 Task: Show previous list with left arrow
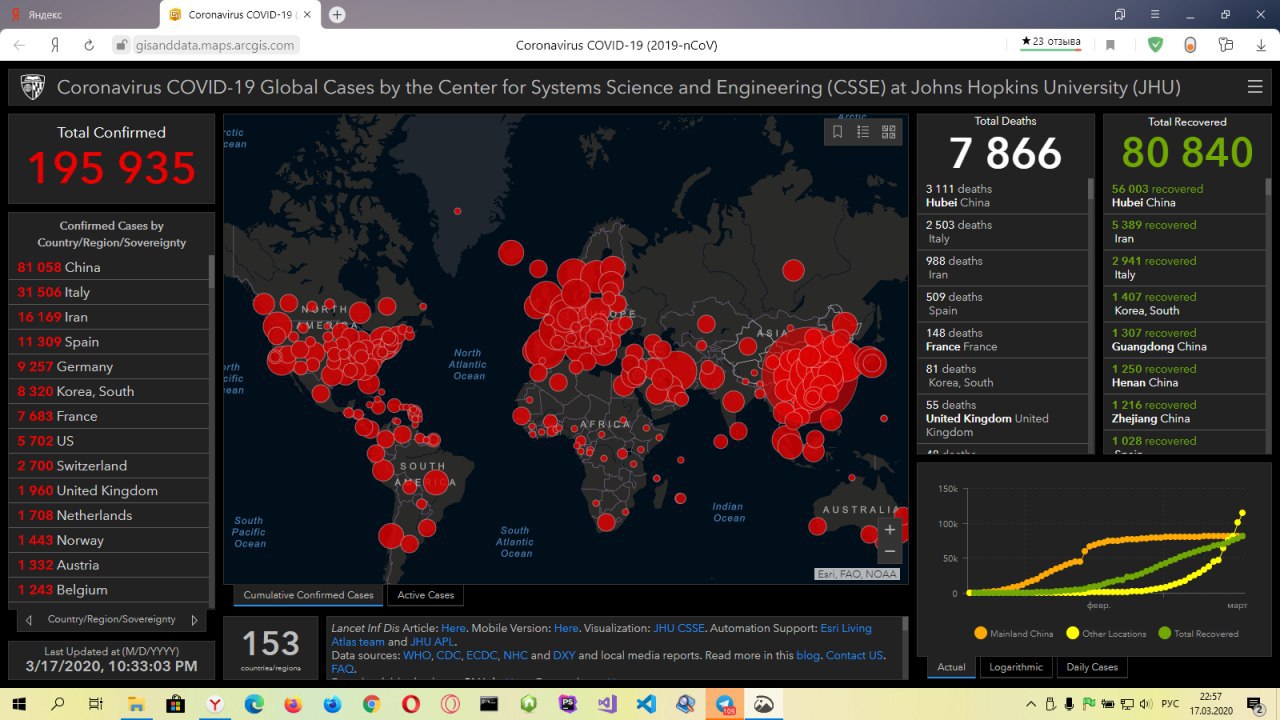[x=29, y=620]
